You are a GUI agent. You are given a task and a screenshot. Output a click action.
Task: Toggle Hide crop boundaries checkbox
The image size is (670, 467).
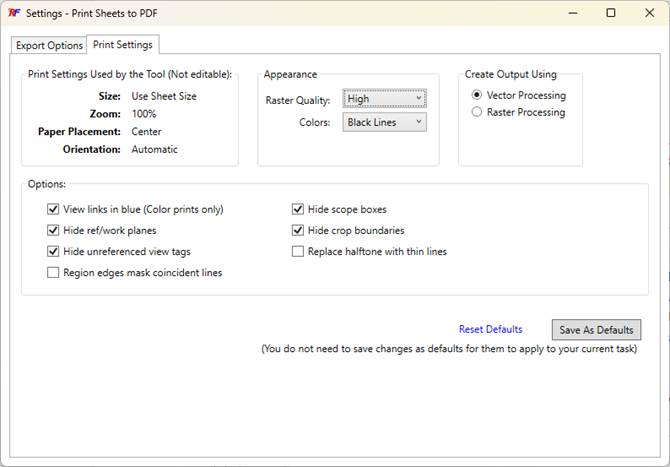(298, 231)
